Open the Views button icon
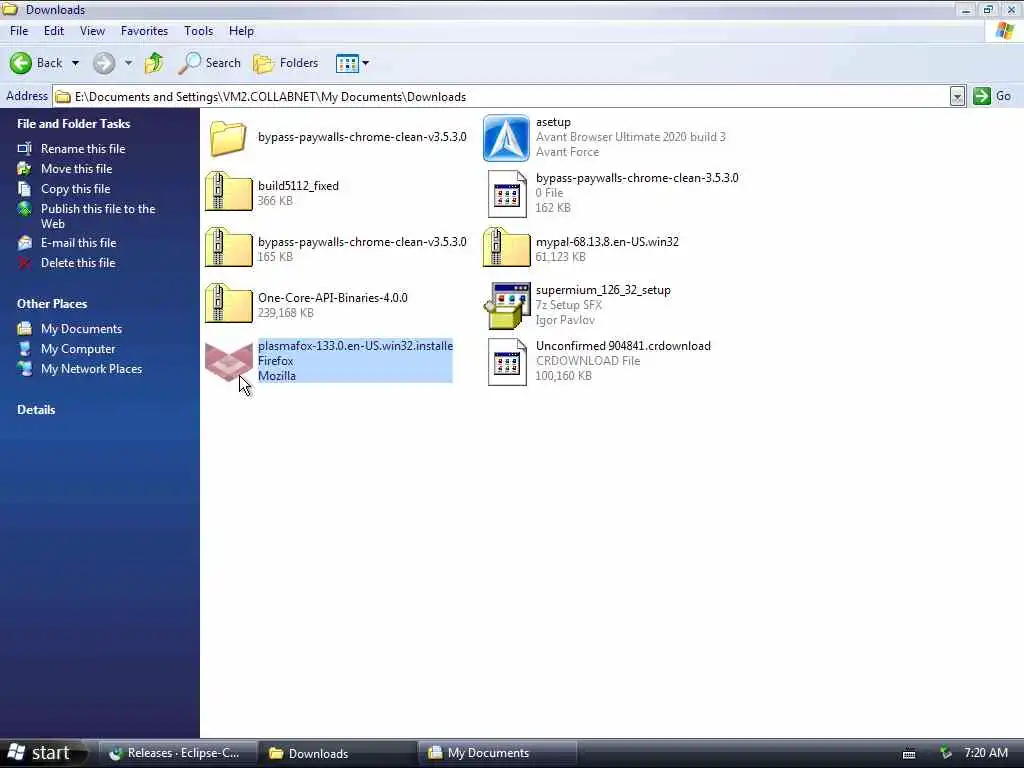Viewport: 1024px width, 768px height. pyautogui.click(x=347, y=63)
